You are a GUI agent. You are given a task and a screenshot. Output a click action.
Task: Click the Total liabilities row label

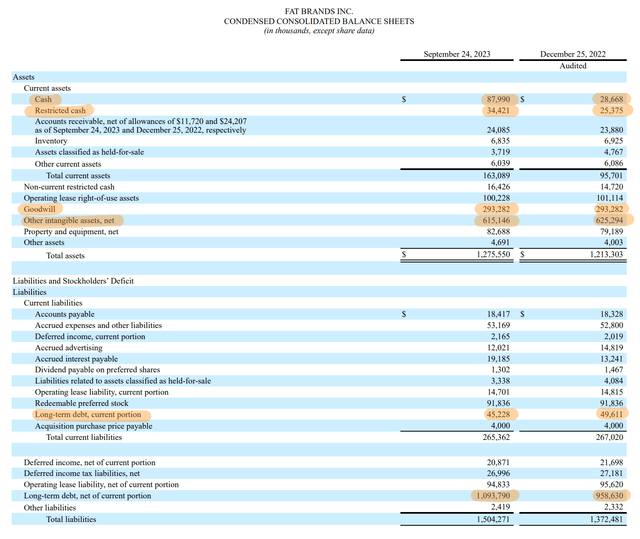click(71, 519)
